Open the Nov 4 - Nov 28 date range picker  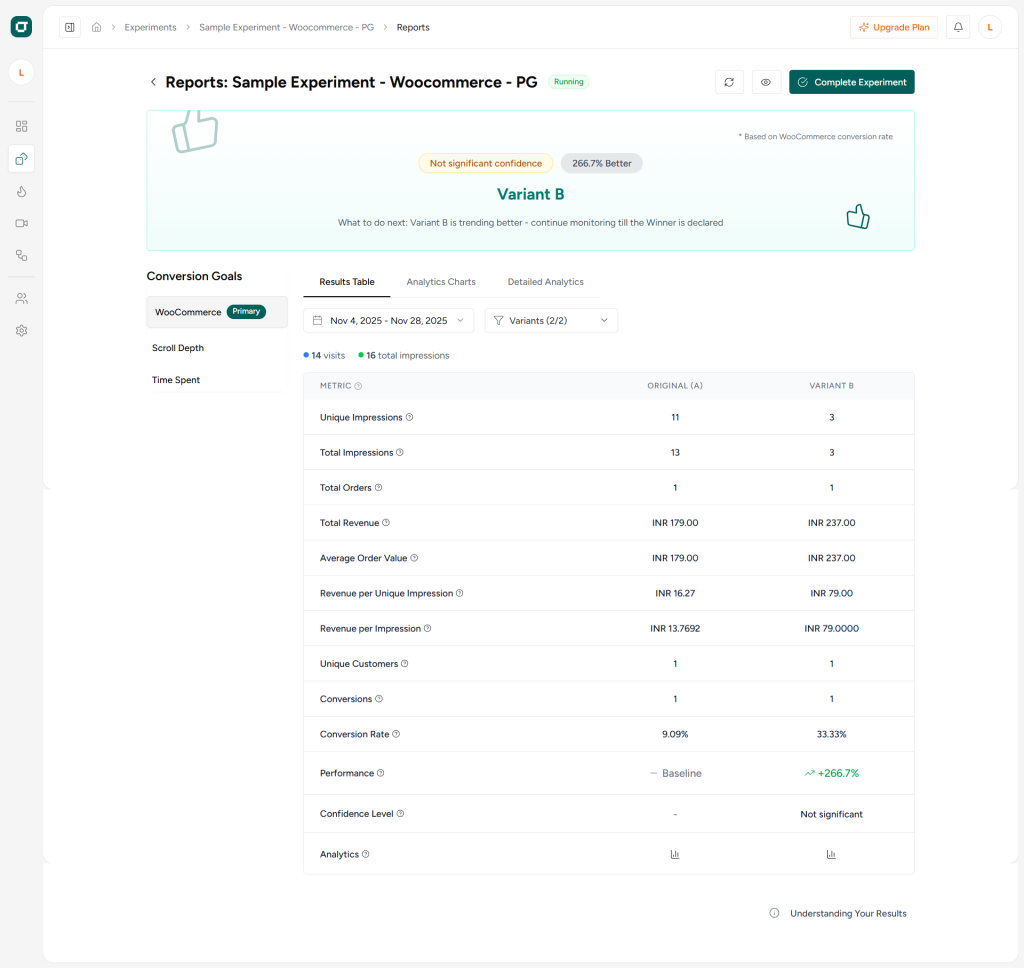(388, 320)
